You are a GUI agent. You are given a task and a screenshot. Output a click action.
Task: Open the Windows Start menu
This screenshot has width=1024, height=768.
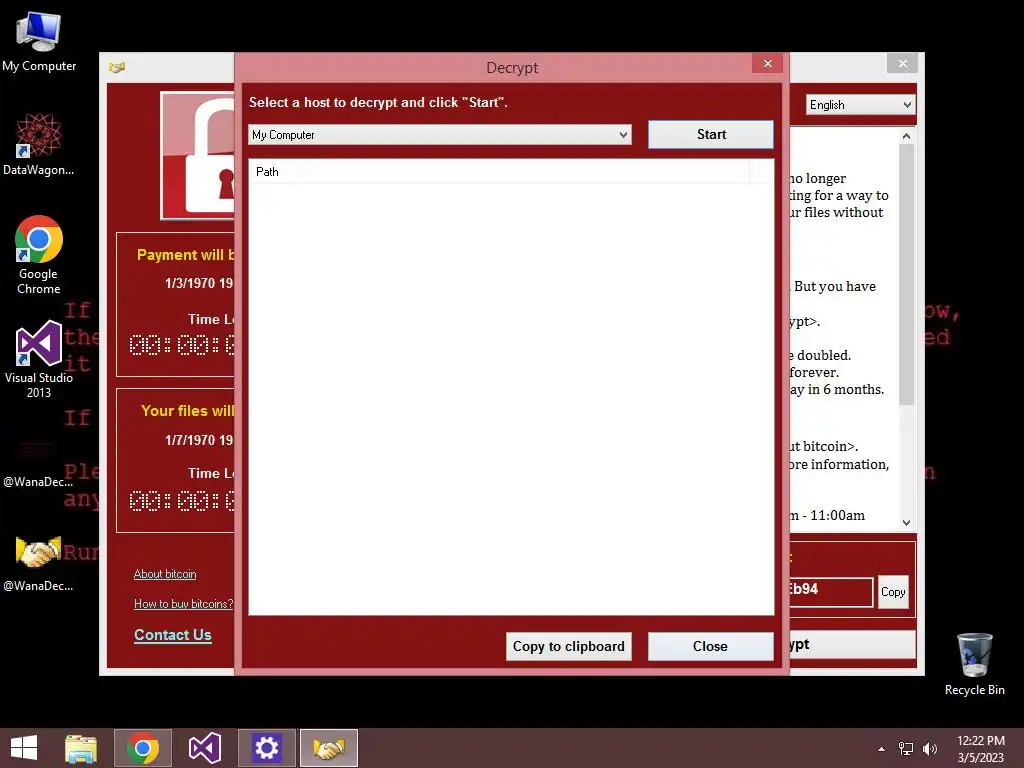pyautogui.click(x=24, y=748)
